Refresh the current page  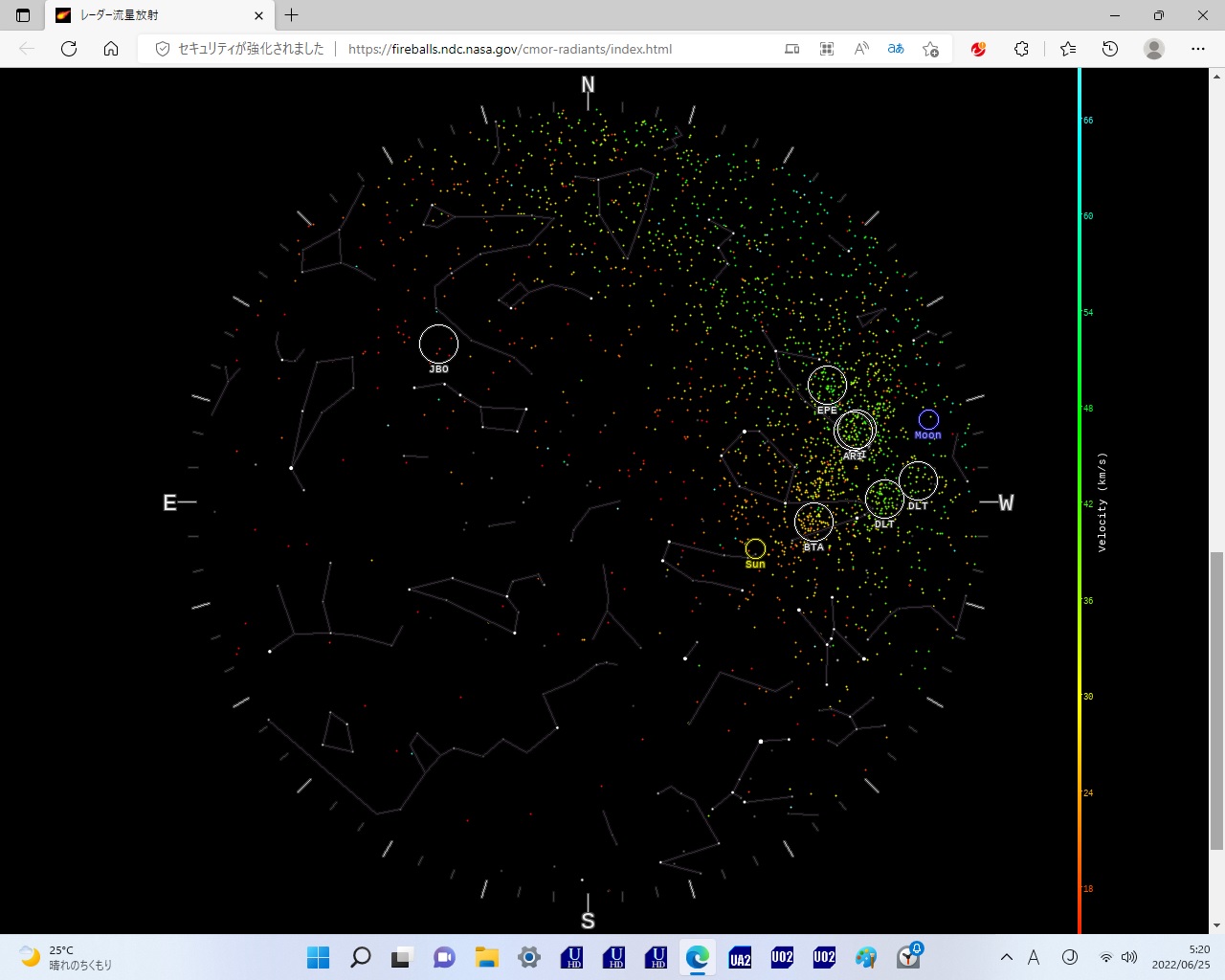[69, 49]
